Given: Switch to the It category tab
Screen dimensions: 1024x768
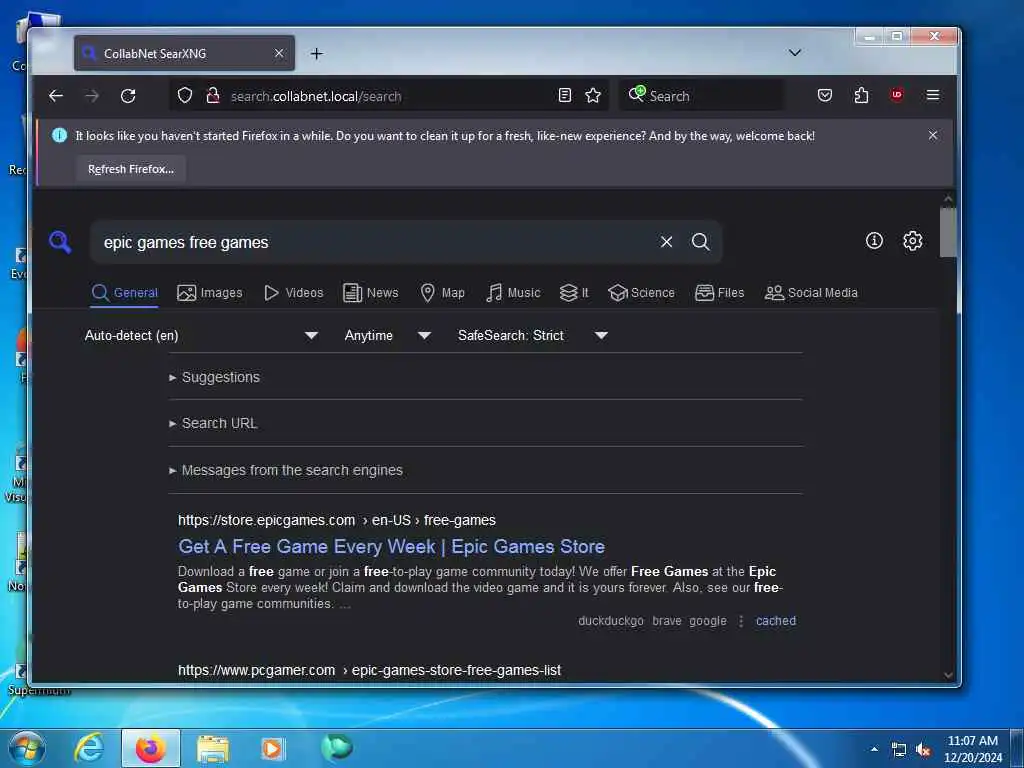Looking at the screenshot, I should coord(574,293).
